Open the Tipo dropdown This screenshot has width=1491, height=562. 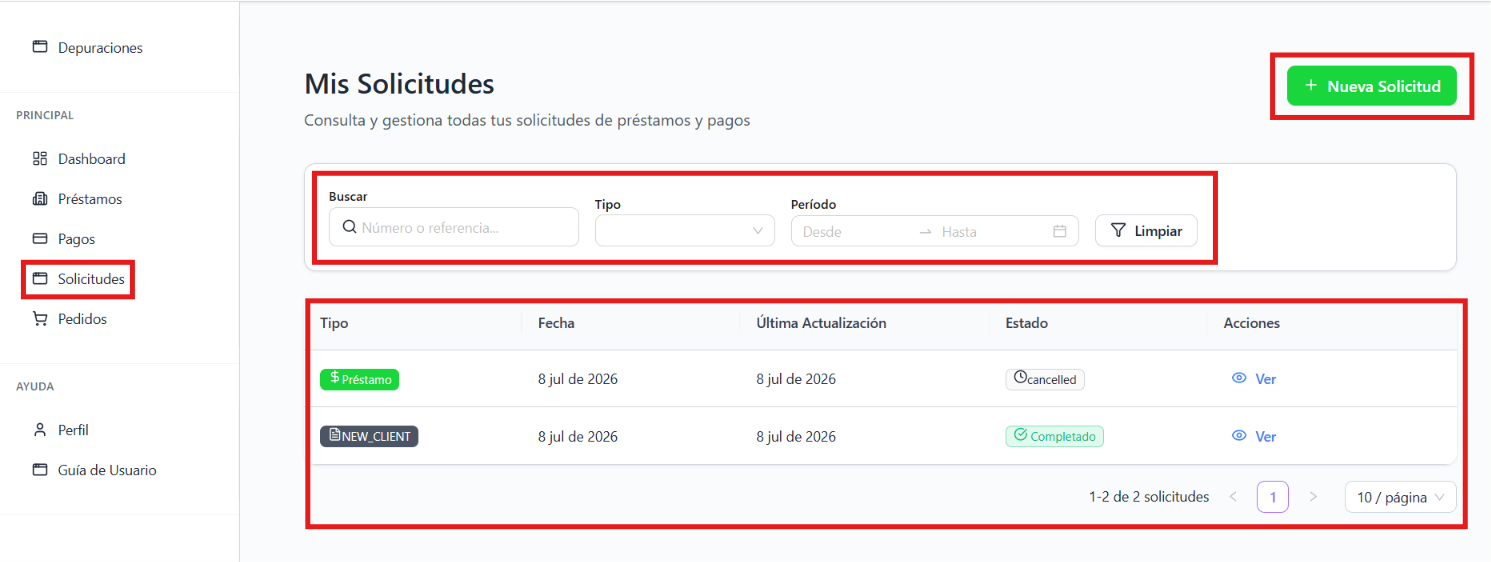685,231
